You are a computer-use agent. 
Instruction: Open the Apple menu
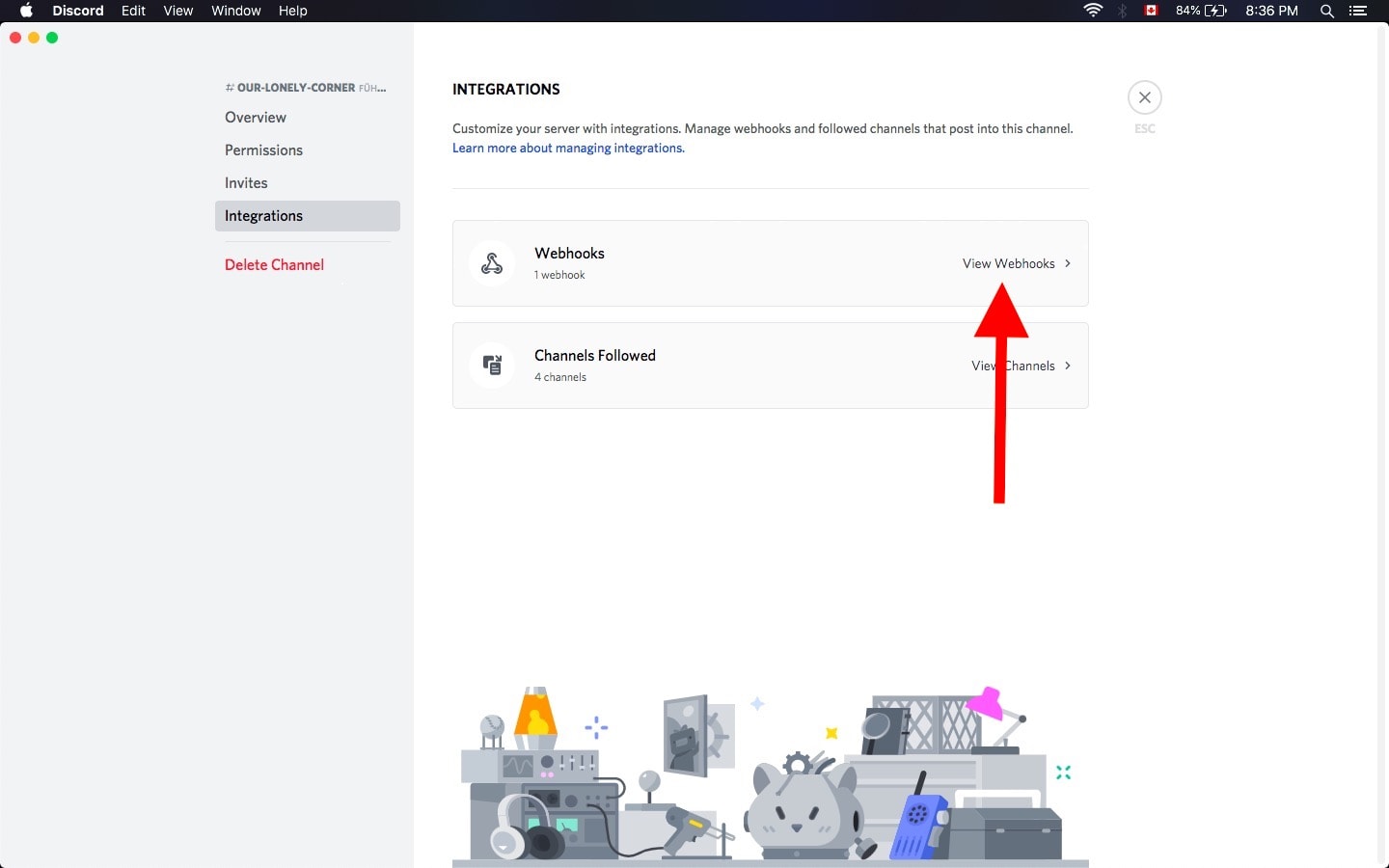26,11
